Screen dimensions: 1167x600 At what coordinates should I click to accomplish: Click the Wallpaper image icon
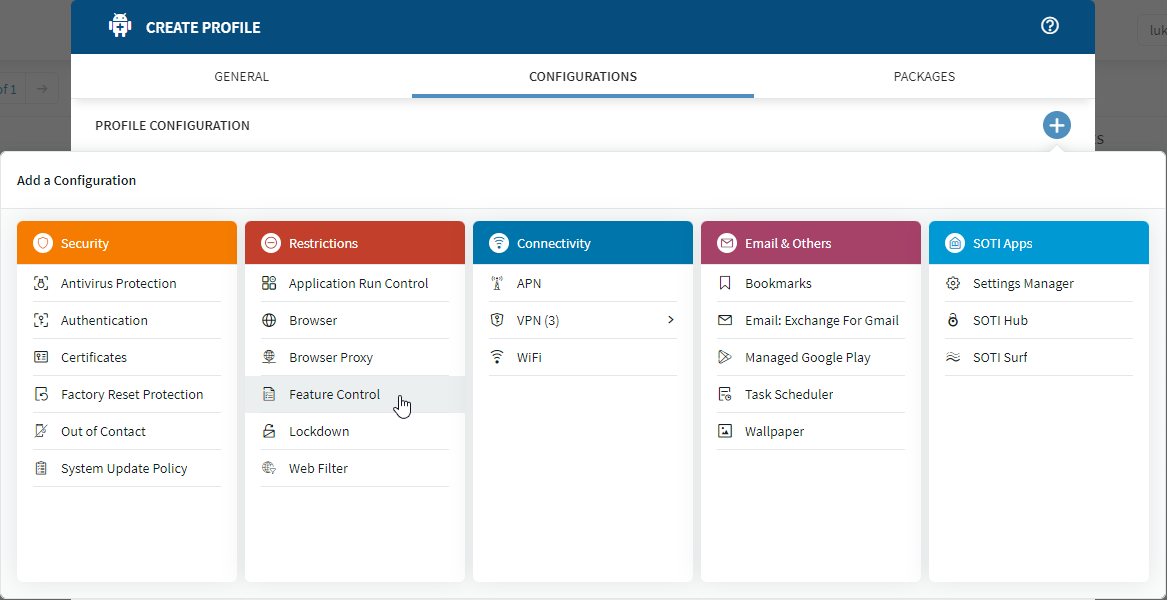click(725, 432)
